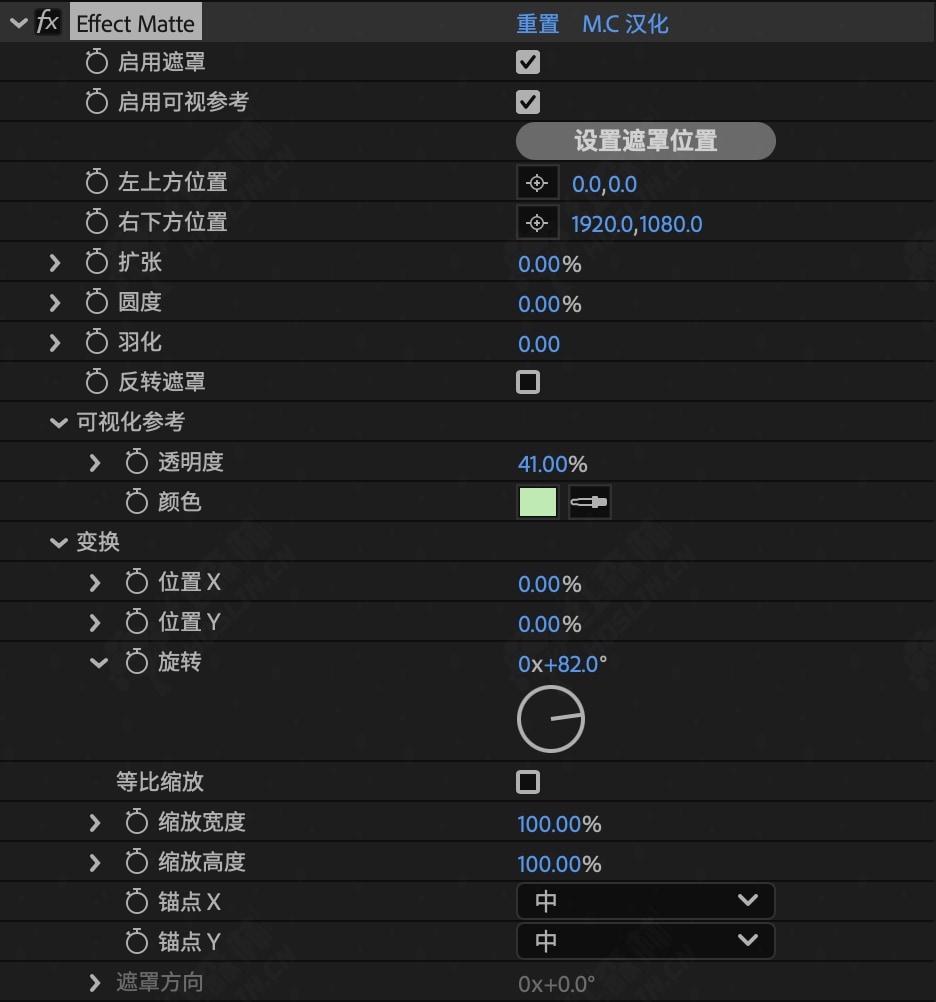Toggle stopwatch for 左上方位置

coord(96,182)
